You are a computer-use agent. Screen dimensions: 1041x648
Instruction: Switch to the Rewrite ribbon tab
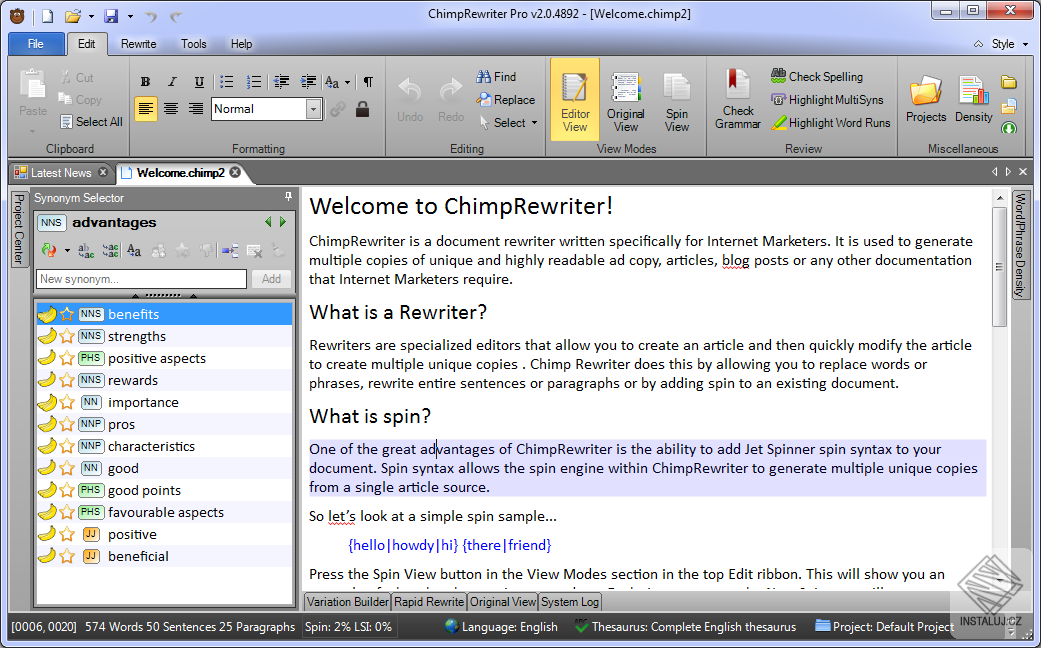[x=139, y=44]
